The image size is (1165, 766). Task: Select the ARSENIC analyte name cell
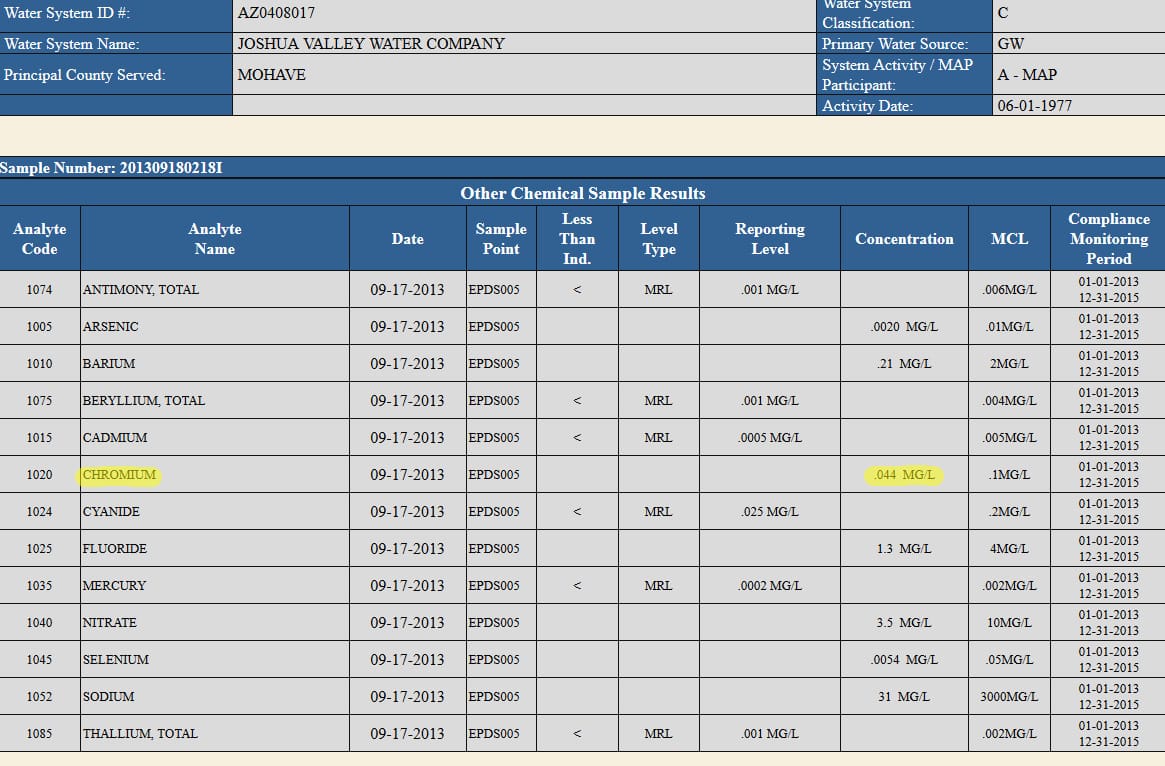click(111, 327)
